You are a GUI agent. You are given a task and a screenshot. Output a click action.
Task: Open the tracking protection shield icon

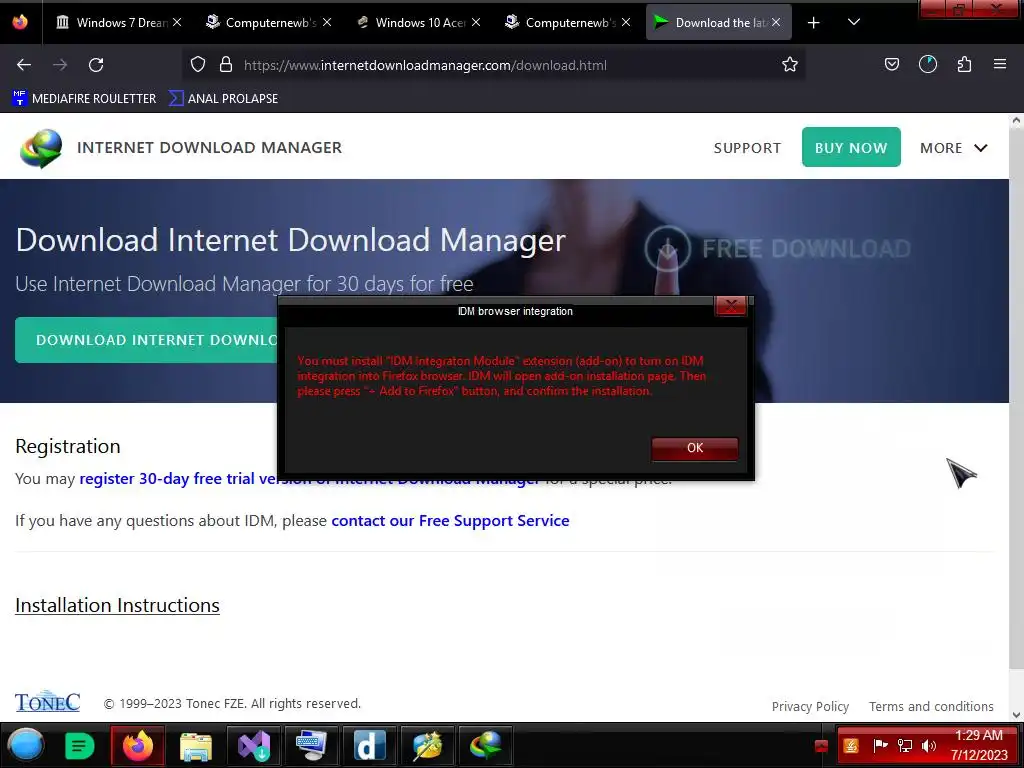click(x=198, y=65)
